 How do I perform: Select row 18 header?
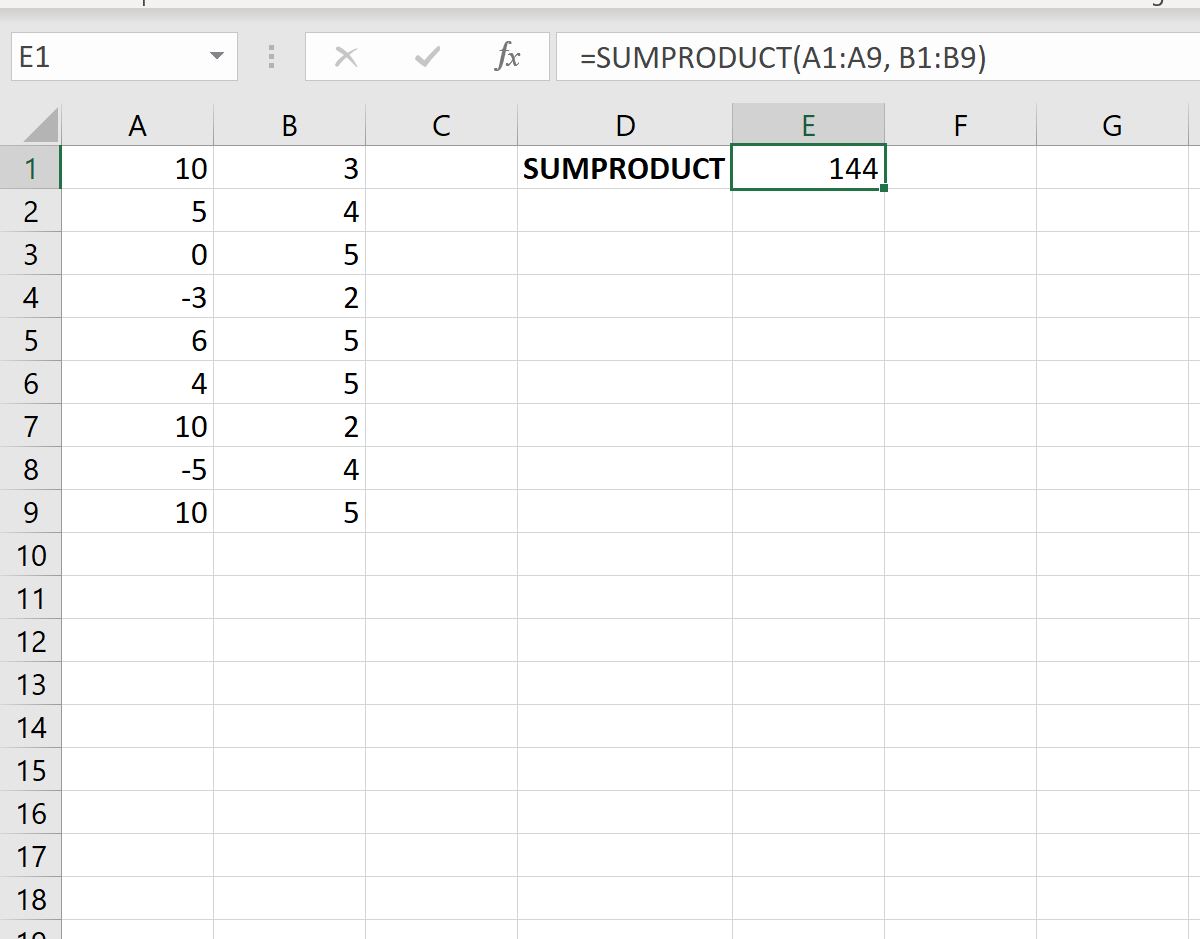(30, 898)
